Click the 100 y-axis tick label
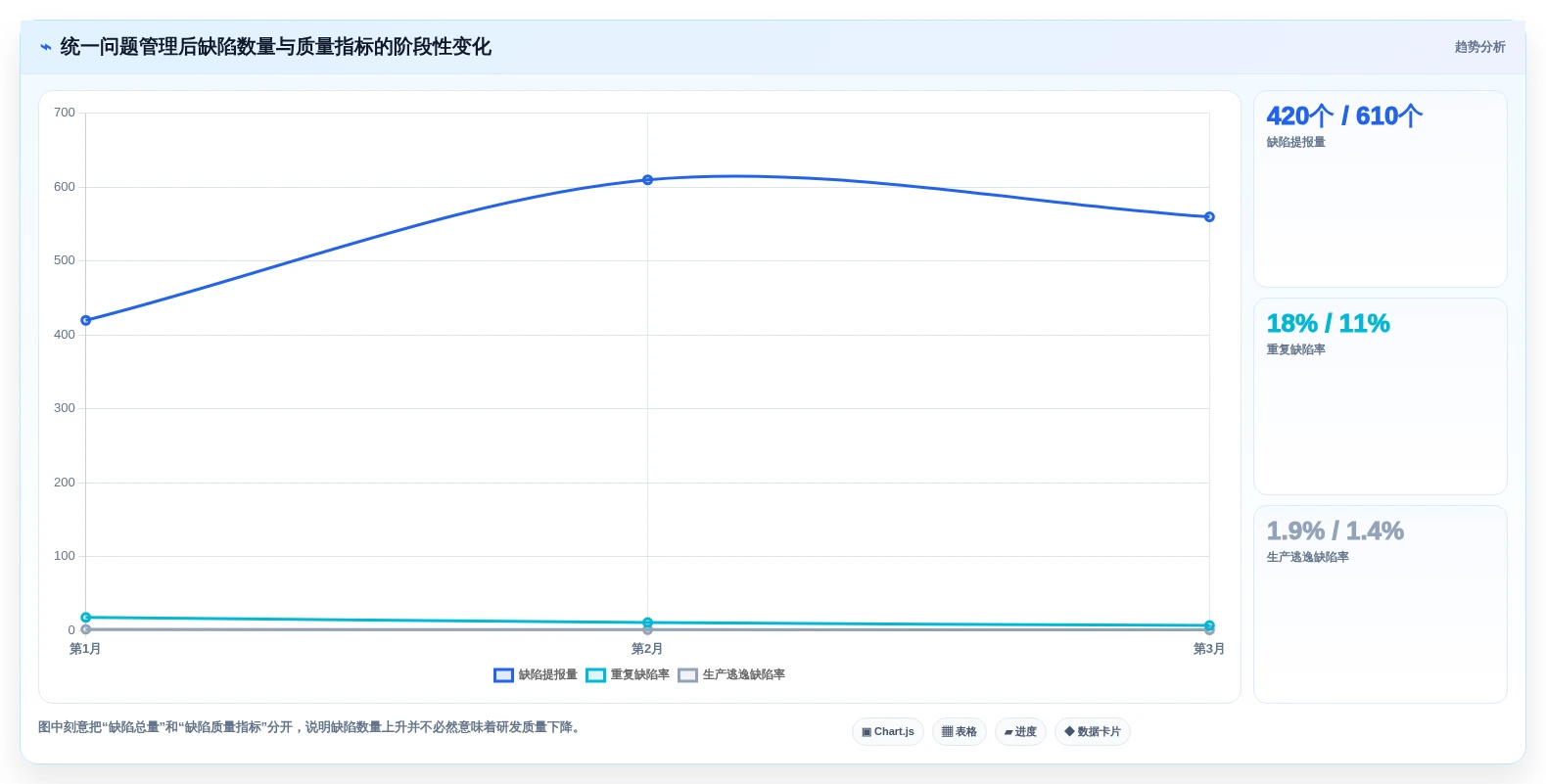This screenshot has height=784, width=1546. click(x=65, y=556)
